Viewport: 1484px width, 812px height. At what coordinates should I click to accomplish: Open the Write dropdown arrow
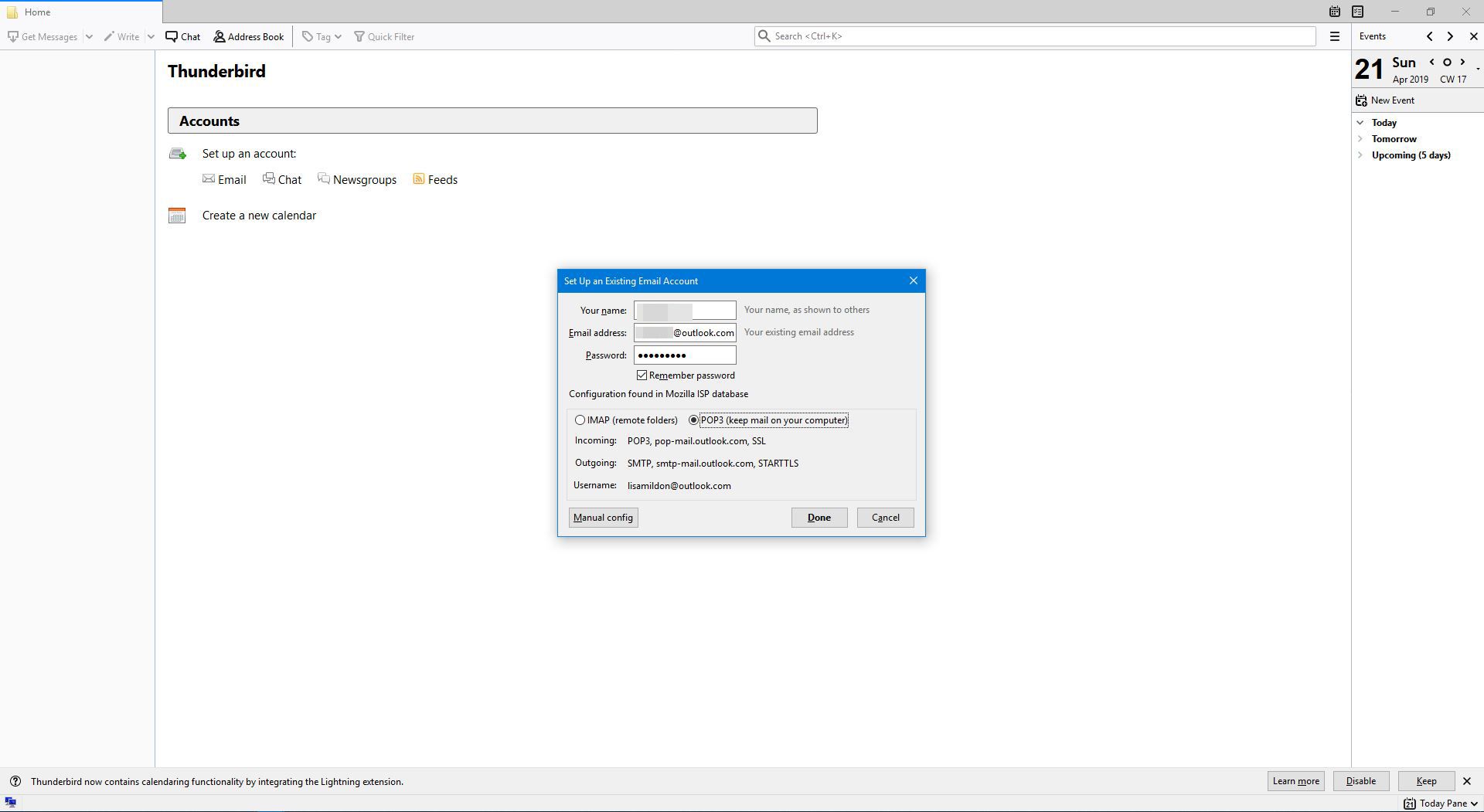pyautogui.click(x=151, y=36)
